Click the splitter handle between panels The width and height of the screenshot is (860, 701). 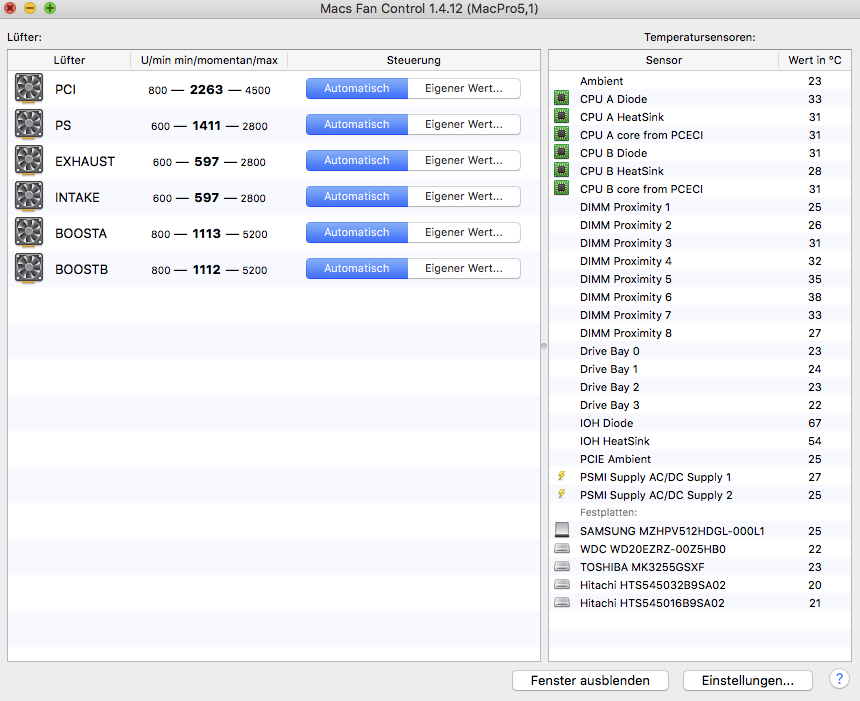click(544, 346)
